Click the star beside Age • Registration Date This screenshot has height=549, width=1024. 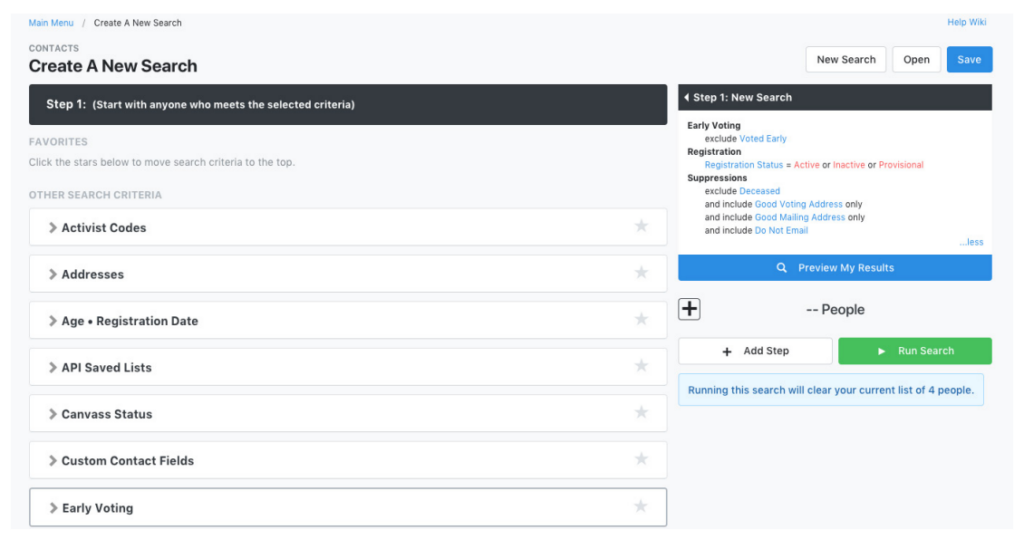(x=641, y=319)
